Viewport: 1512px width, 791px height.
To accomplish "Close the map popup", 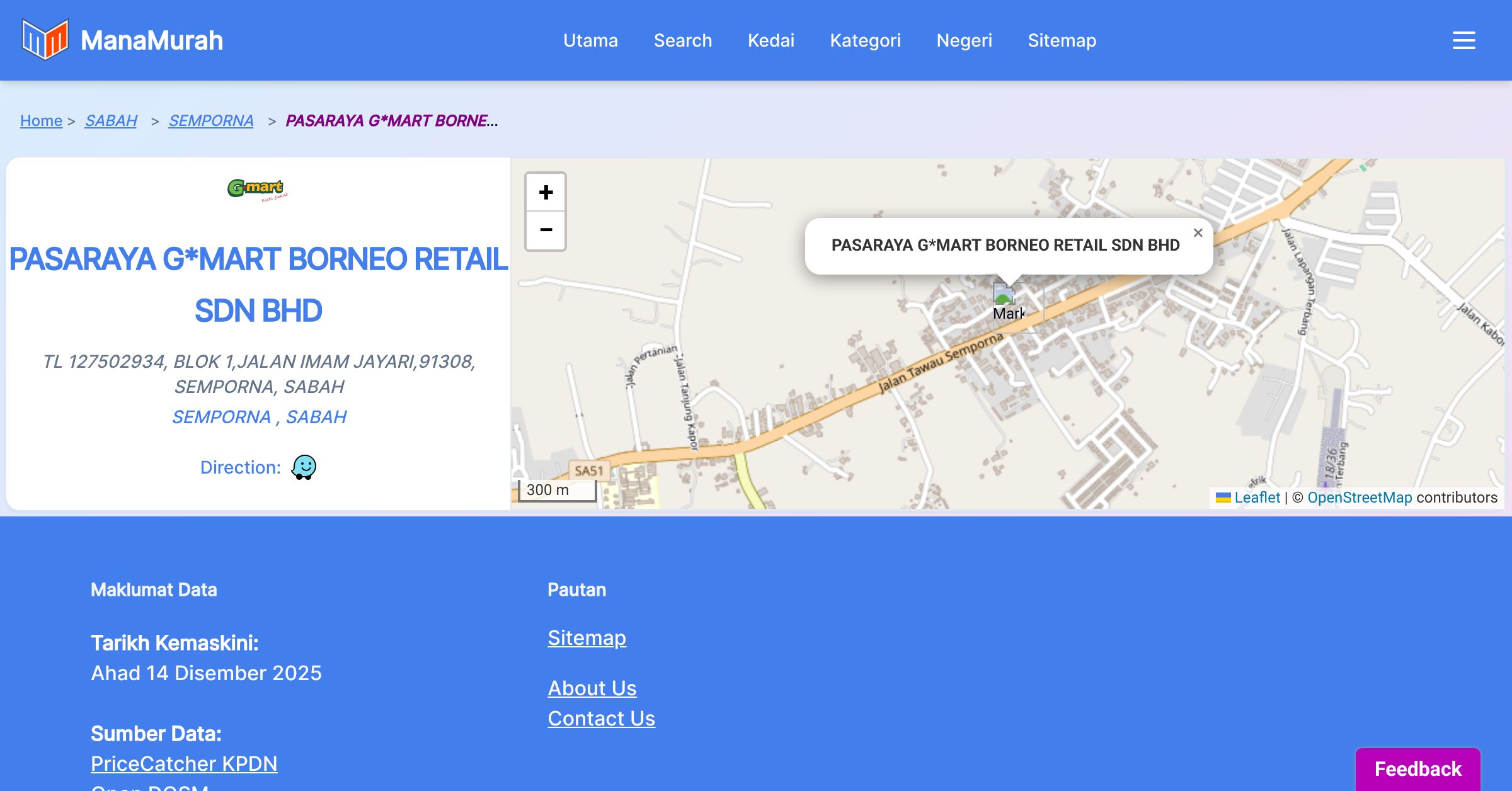I will click(1198, 233).
